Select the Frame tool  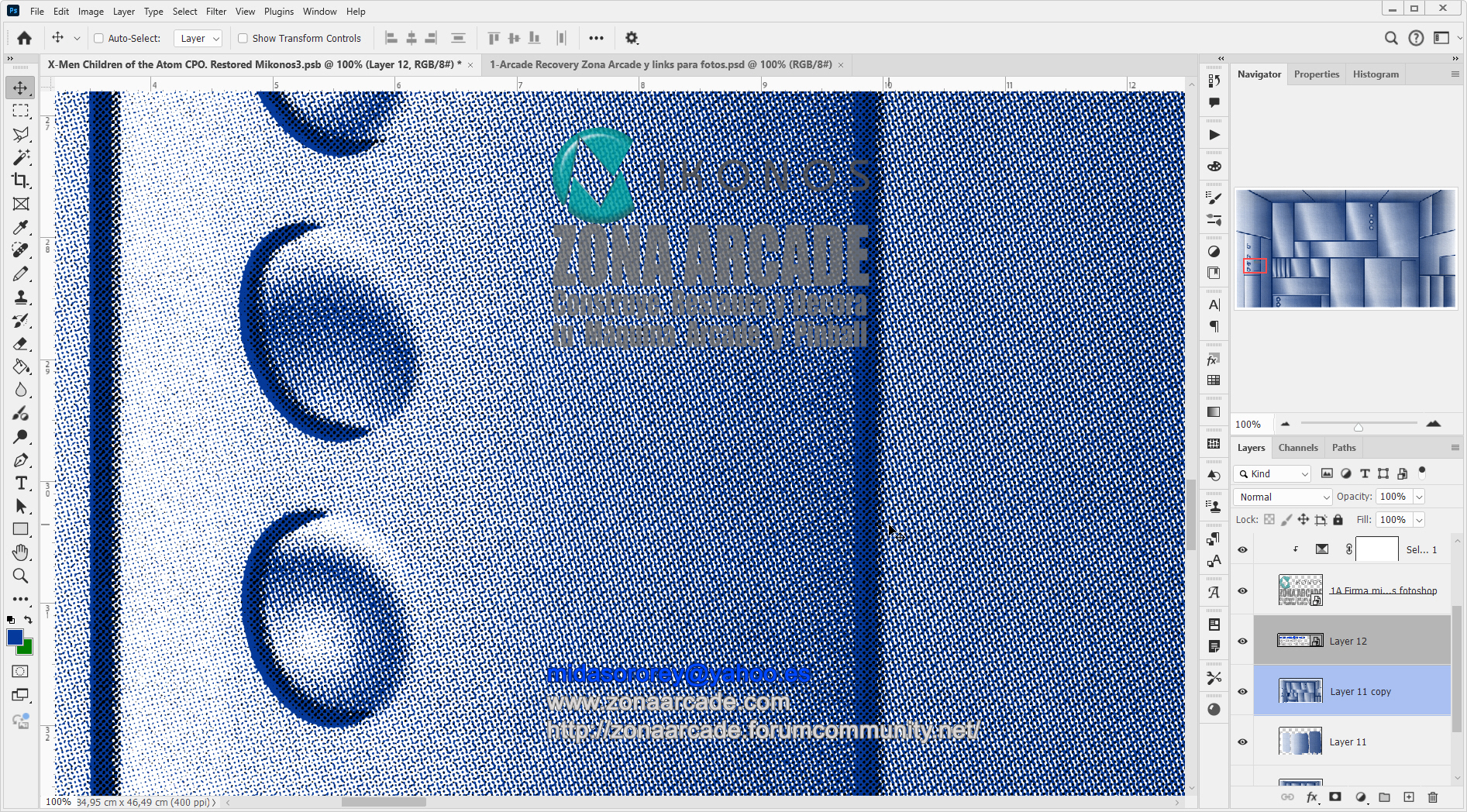[x=21, y=204]
